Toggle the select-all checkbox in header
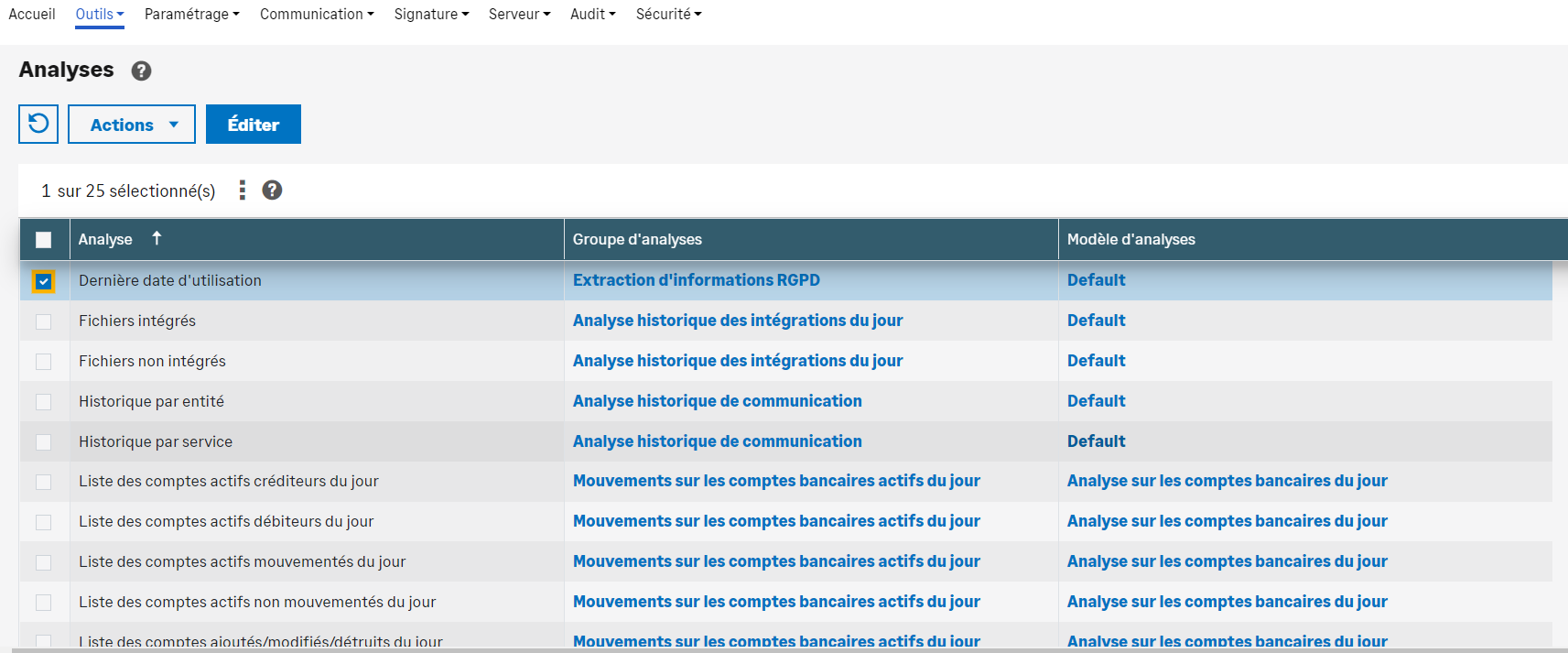The height and width of the screenshot is (653, 1568). click(x=43, y=240)
